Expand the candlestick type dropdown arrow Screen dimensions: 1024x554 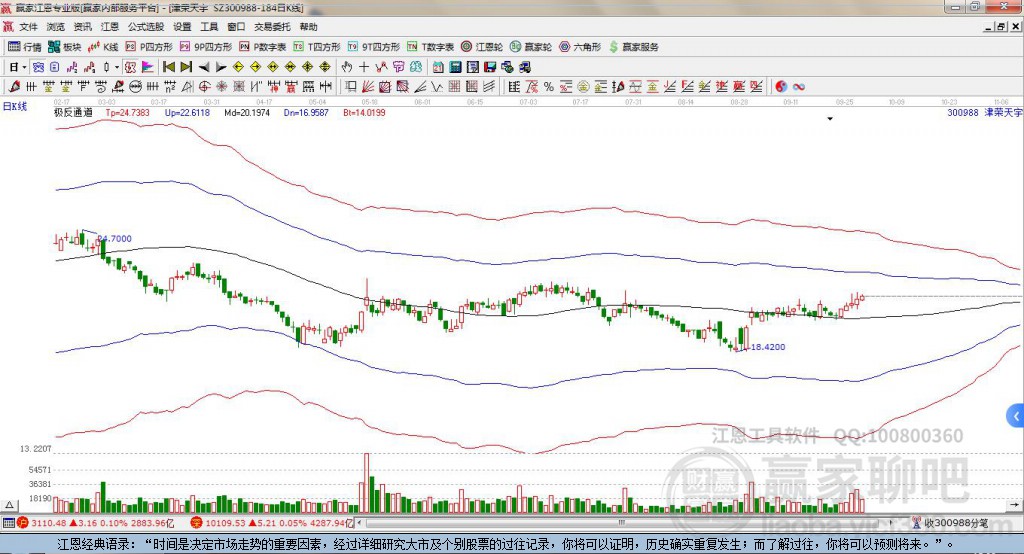(x=117, y=67)
